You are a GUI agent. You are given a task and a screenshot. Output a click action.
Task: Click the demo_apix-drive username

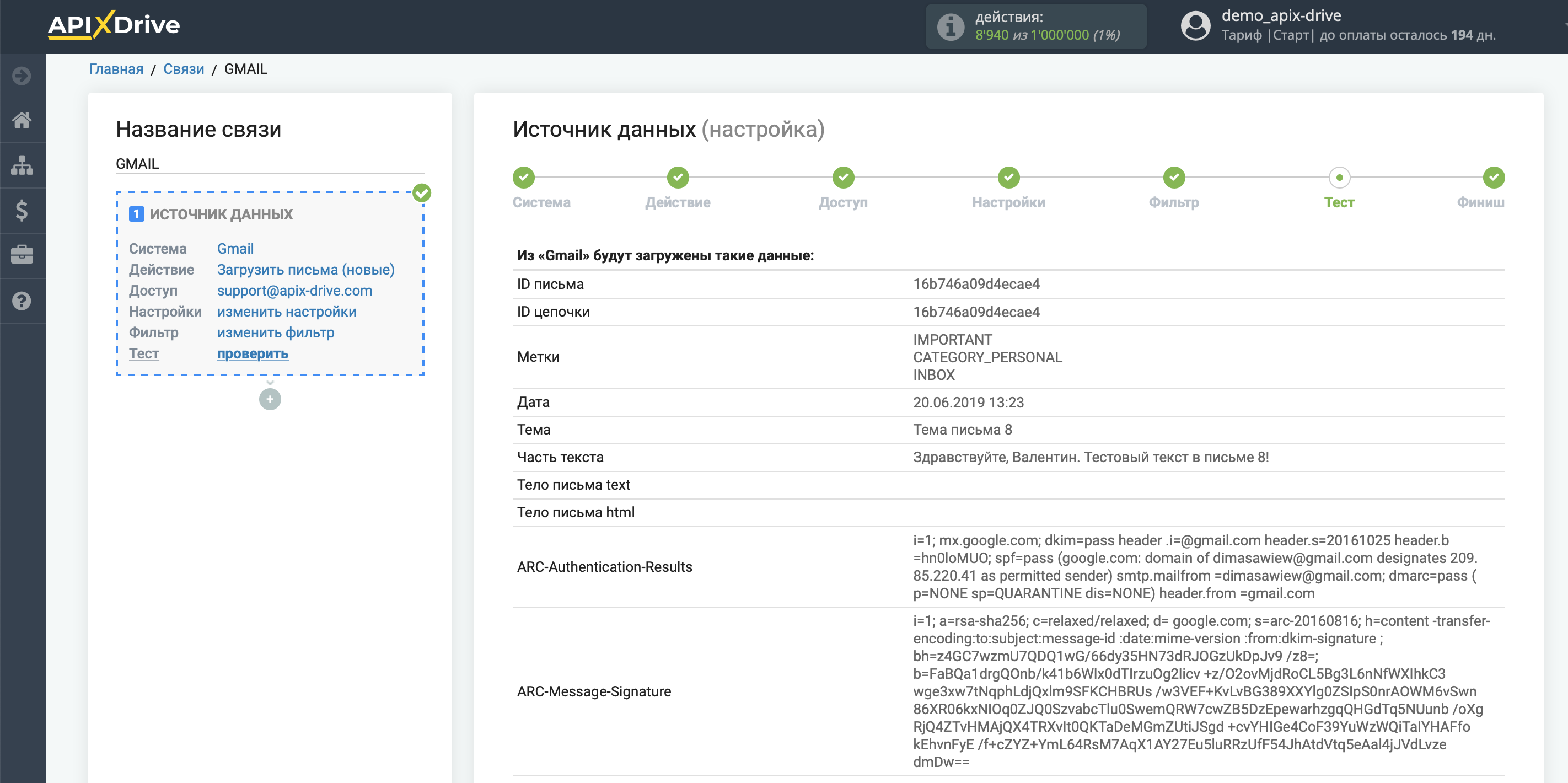tap(1281, 15)
